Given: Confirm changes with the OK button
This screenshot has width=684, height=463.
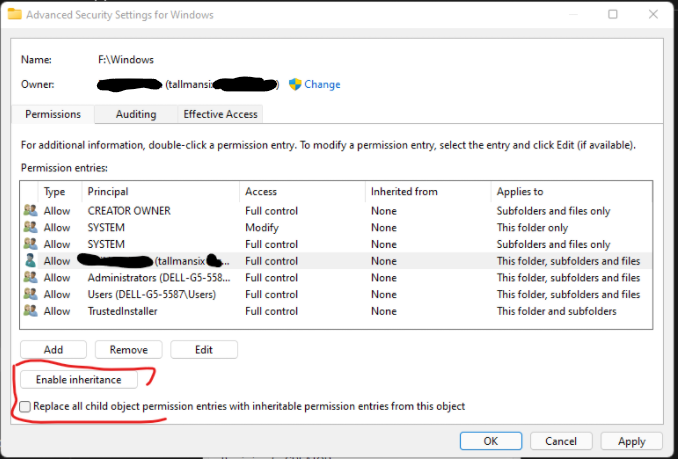Looking at the screenshot, I should tap(490, 441).
